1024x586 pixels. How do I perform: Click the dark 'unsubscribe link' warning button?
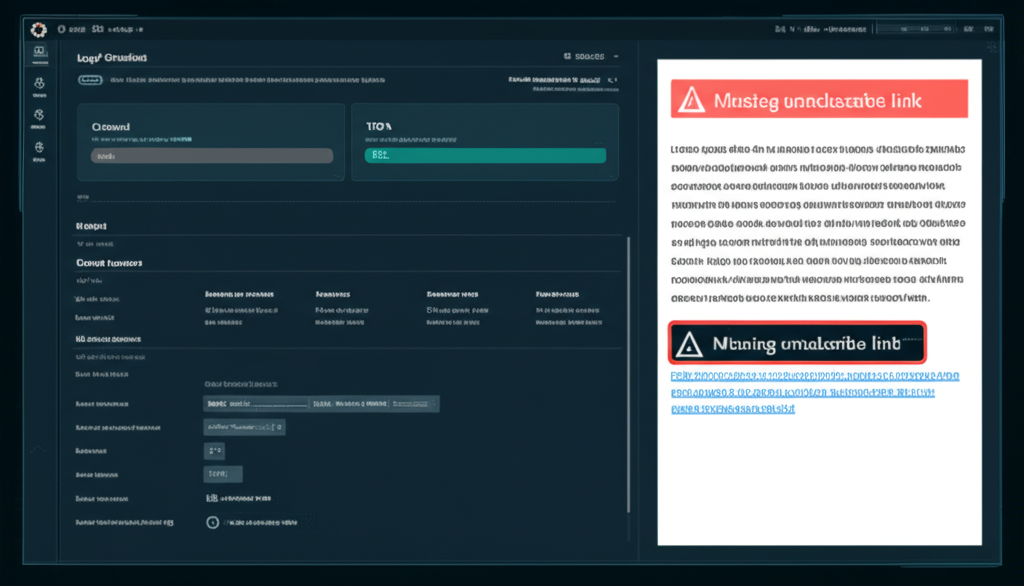pos(797,344)
